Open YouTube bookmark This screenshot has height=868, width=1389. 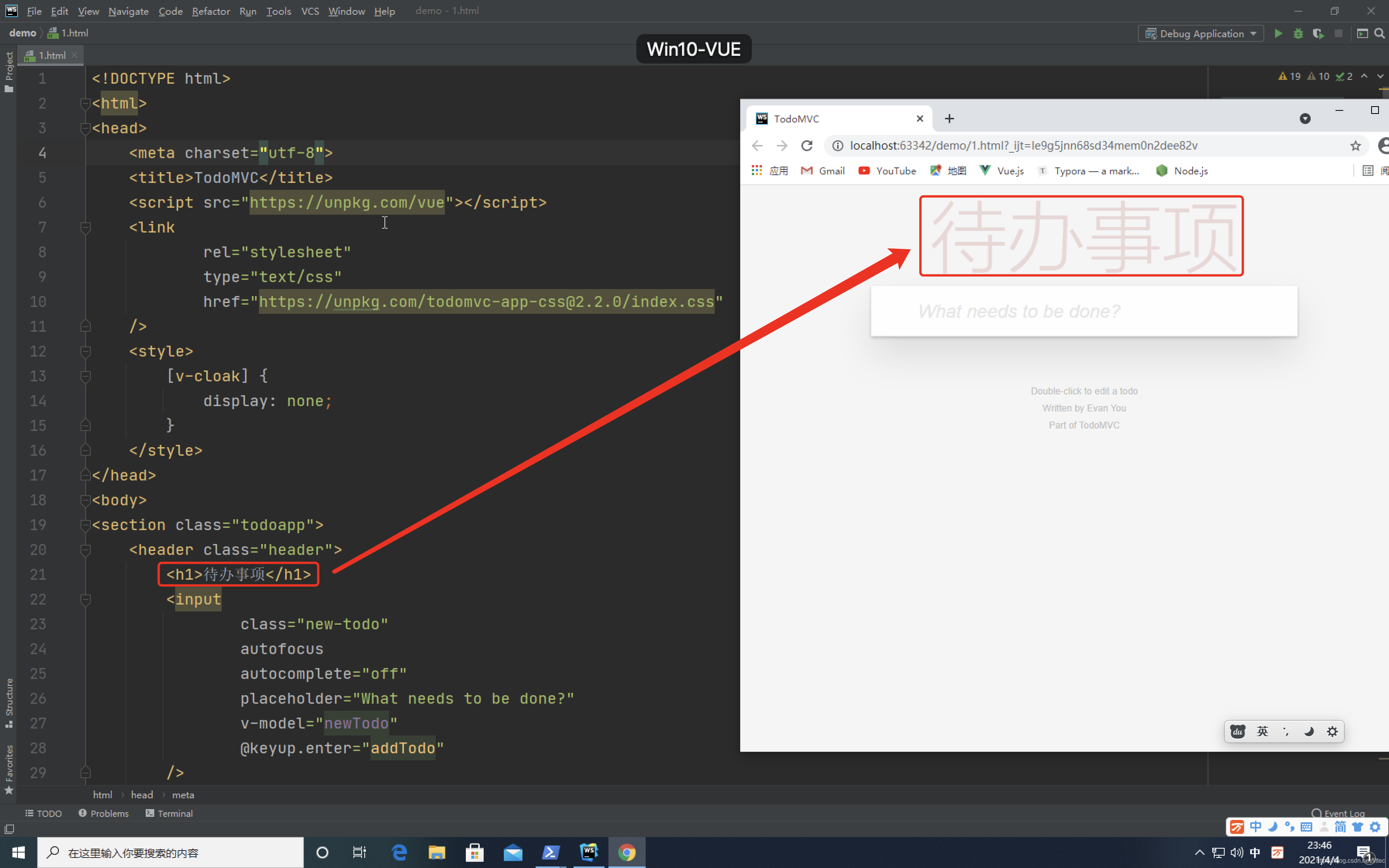pyautogui.click(x=887, y=170)
